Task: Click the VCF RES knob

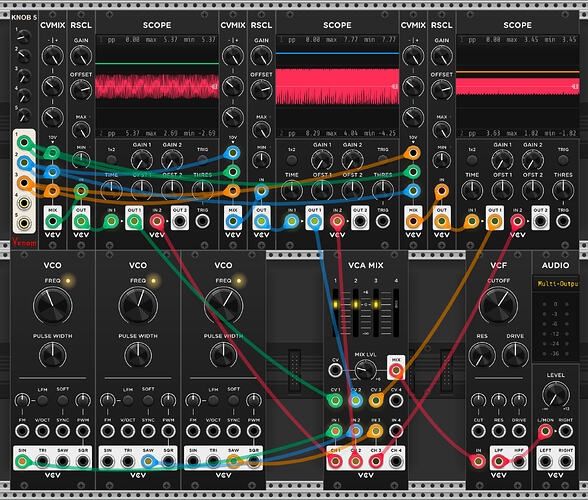Action: pos(482,355)
